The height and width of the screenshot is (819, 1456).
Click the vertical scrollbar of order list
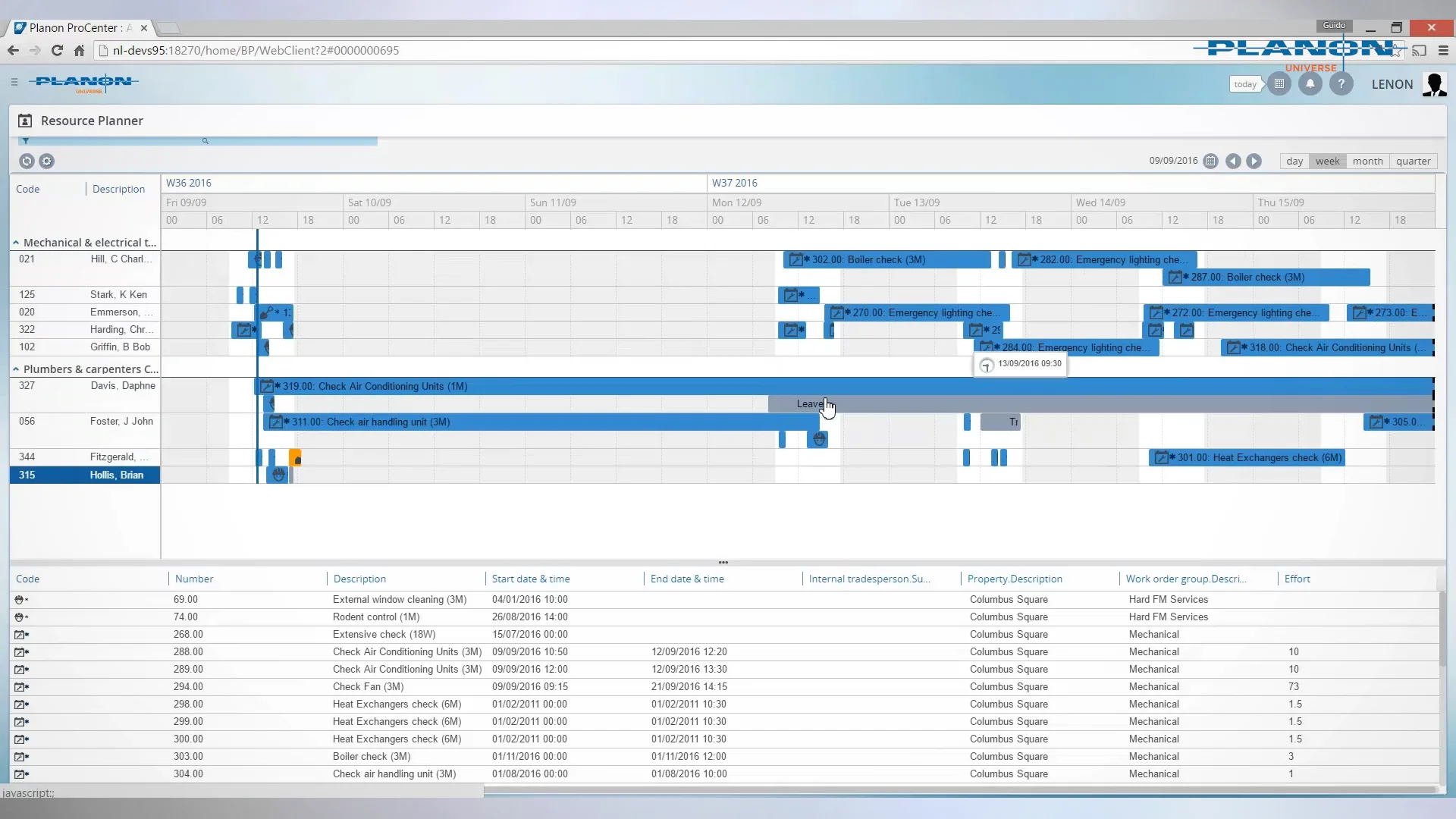[1442, 629]
